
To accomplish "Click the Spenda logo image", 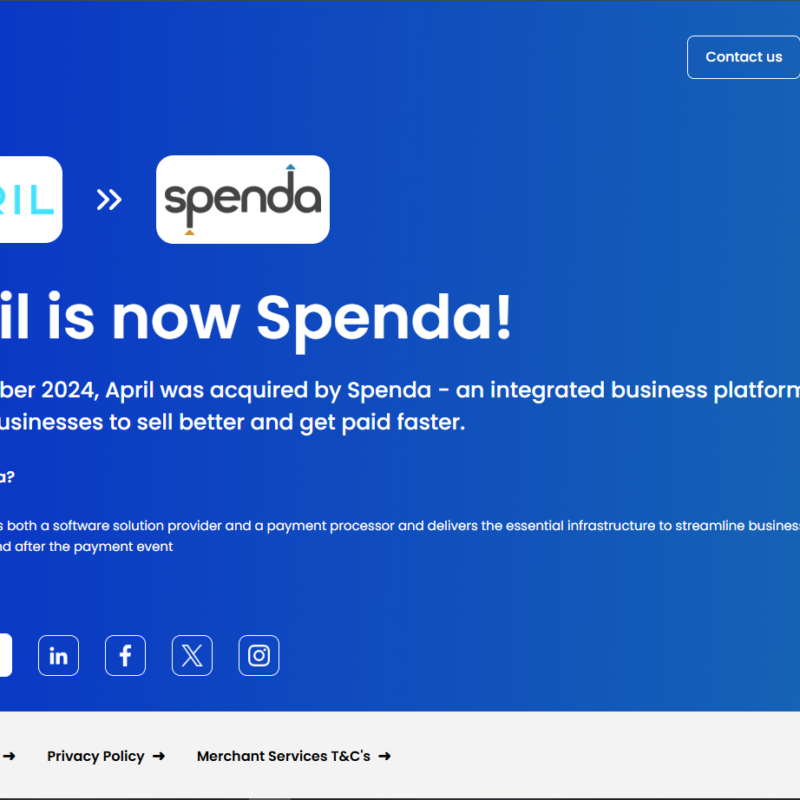I will [243, 199].
